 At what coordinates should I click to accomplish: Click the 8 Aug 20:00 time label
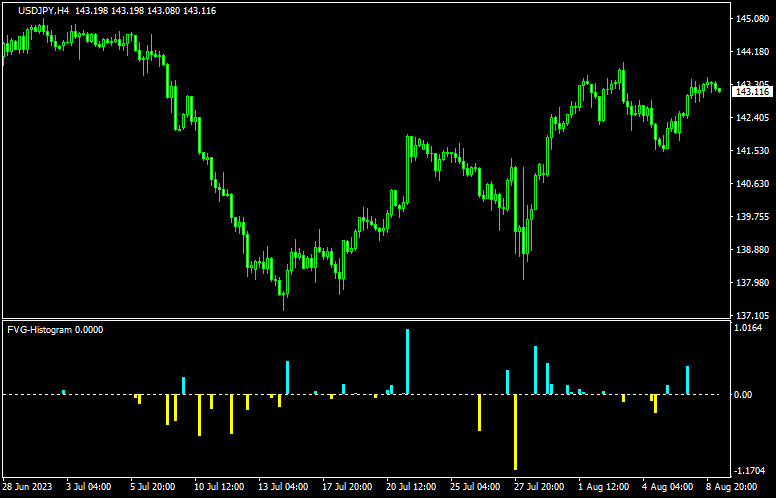click(731, 487)
